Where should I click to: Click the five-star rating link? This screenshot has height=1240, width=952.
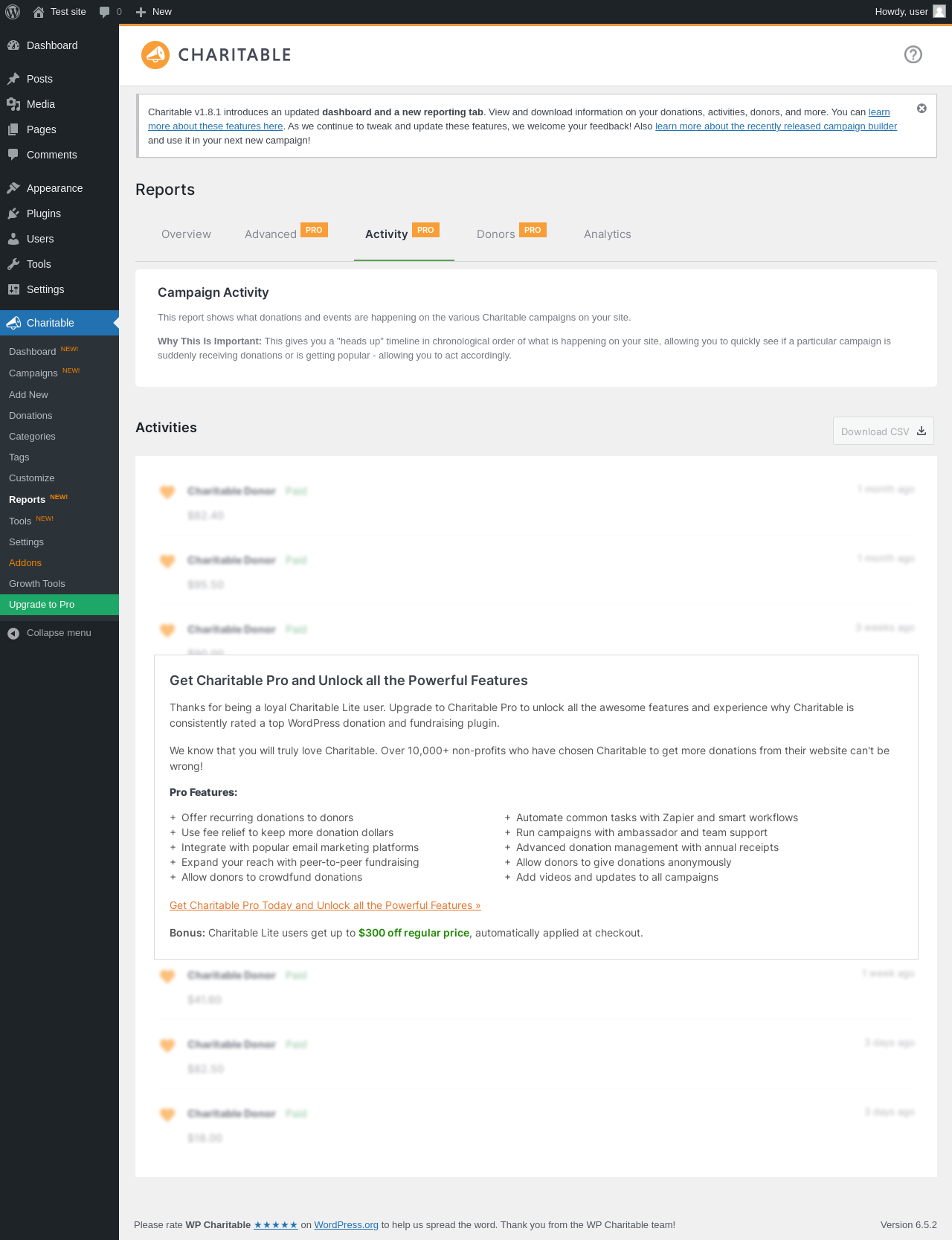[x=276, y=1225]
